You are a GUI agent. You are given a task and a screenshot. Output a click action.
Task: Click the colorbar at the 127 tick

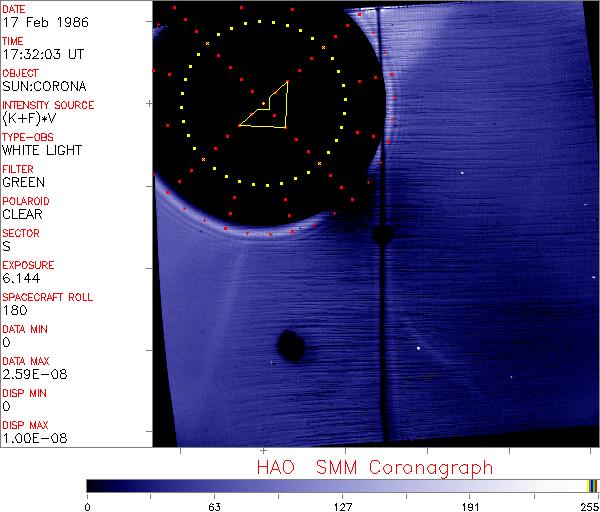pyautogui.click(x=342, y=485)
